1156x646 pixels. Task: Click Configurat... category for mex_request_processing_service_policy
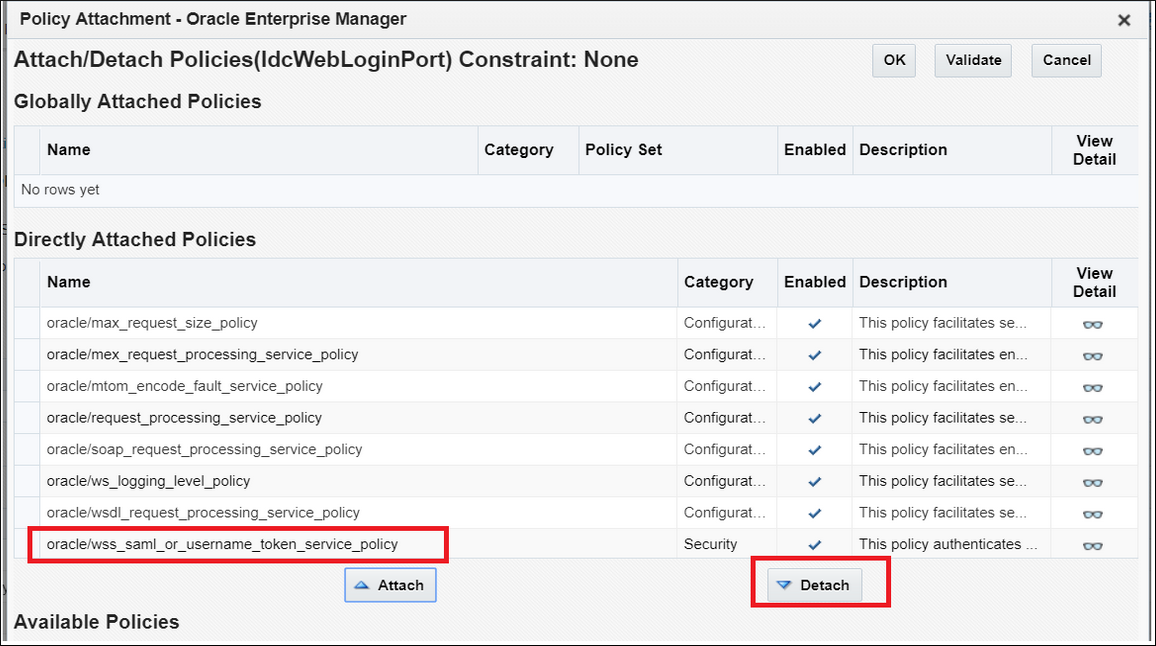pos(725,355)
